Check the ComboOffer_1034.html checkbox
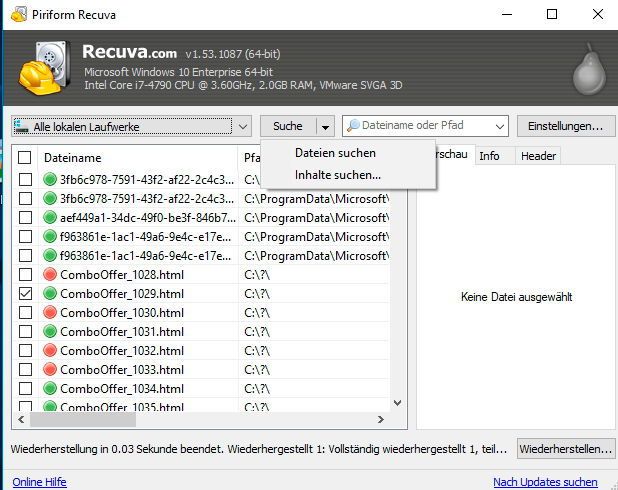Image resolution: width=618 pixels, height=490 pixels. pyautogui.click(x=26, y=388)
